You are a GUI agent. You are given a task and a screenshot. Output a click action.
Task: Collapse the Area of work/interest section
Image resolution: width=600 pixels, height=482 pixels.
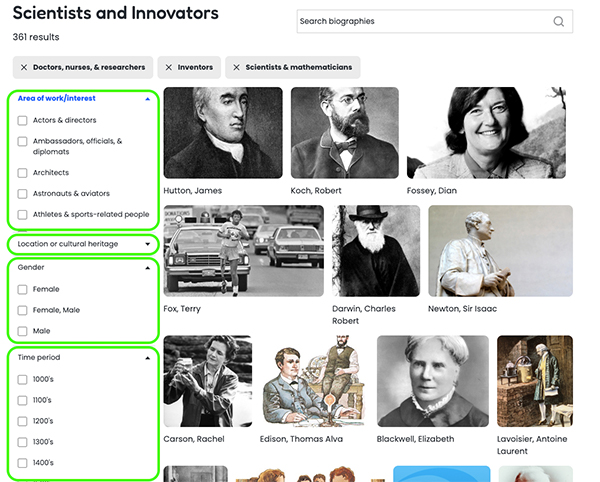coord(148,99)
